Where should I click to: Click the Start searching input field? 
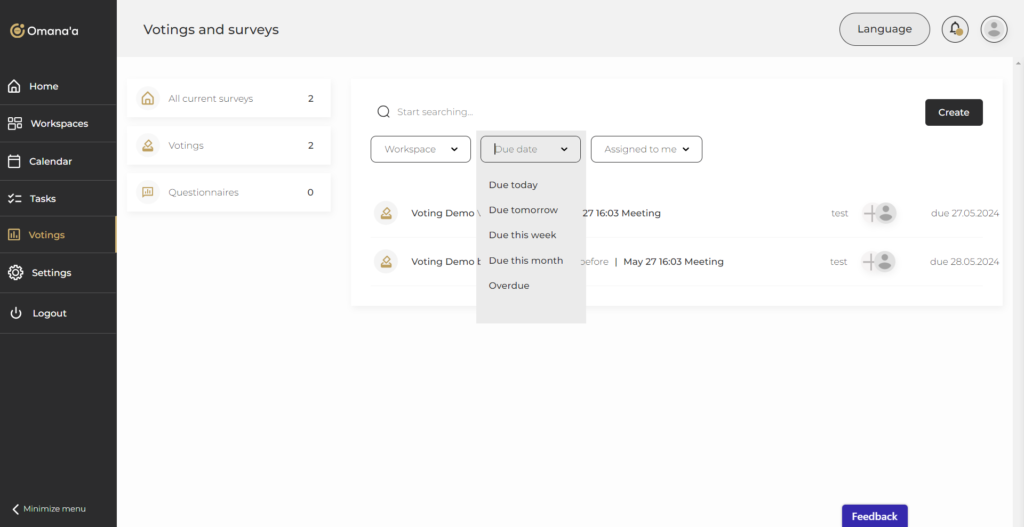[600, 112]
